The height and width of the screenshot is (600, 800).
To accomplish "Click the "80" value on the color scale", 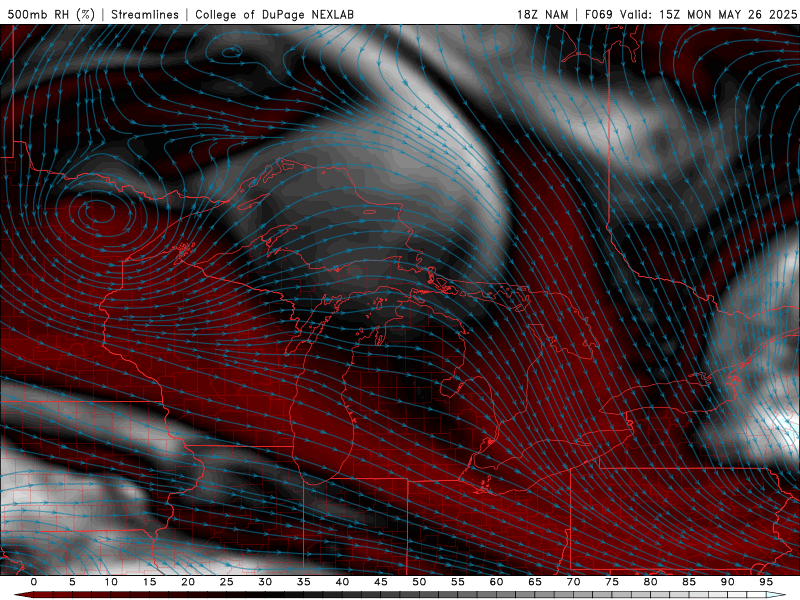I will tap(651, 582).
